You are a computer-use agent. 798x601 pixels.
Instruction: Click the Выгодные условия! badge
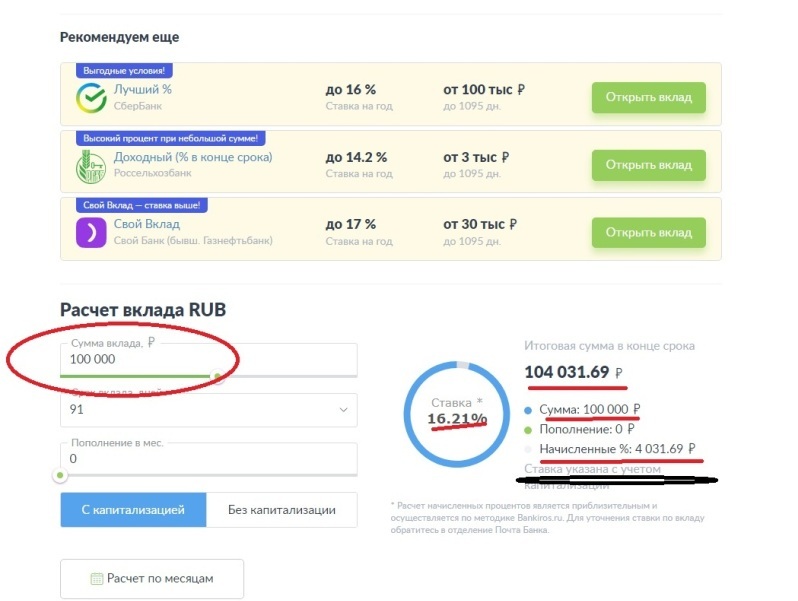(x=124, y=70)
